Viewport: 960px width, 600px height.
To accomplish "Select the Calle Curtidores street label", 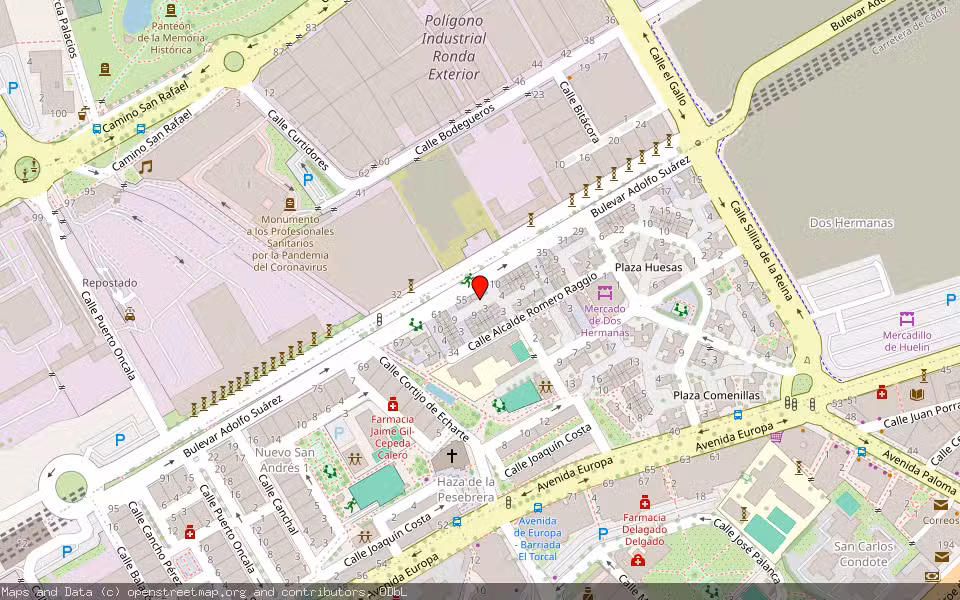I will coord(298,140).
